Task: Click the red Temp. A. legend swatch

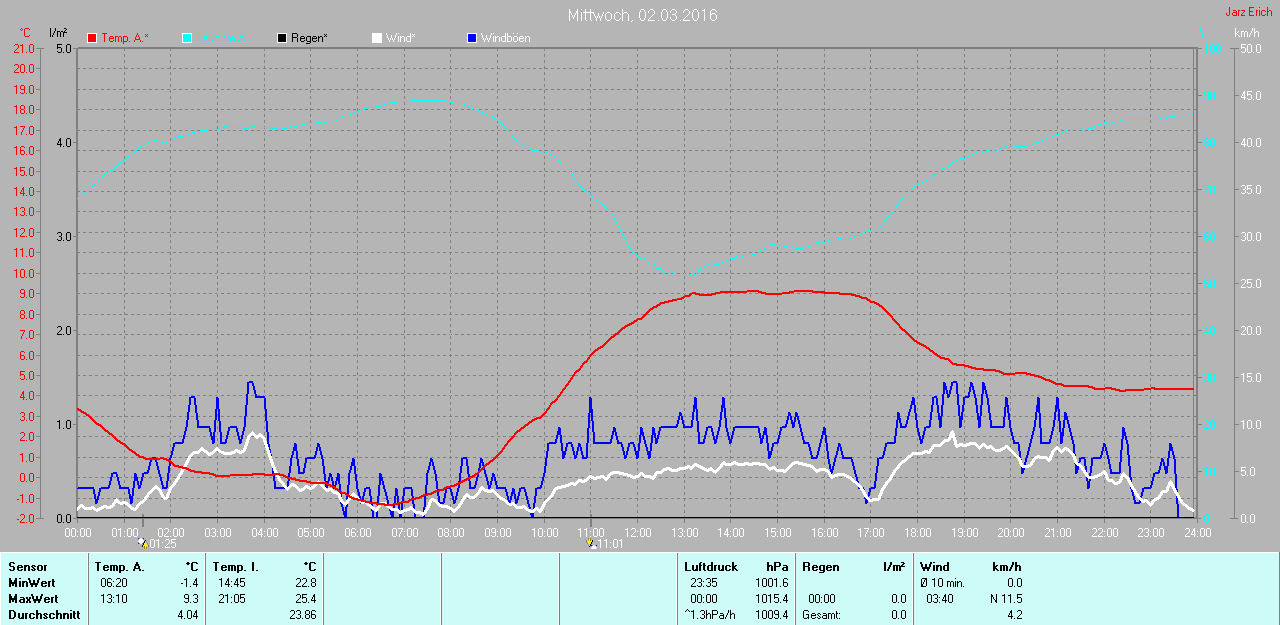Action: (x=93, y=38)
